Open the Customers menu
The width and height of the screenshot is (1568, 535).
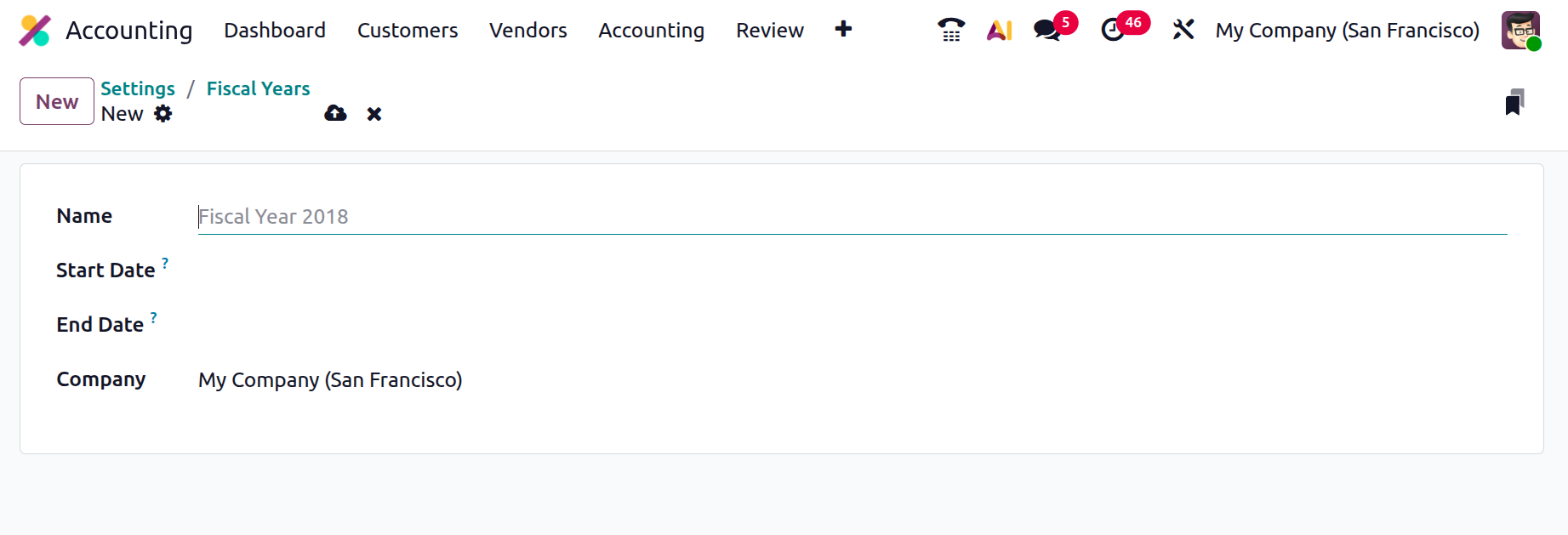(408, 31)
